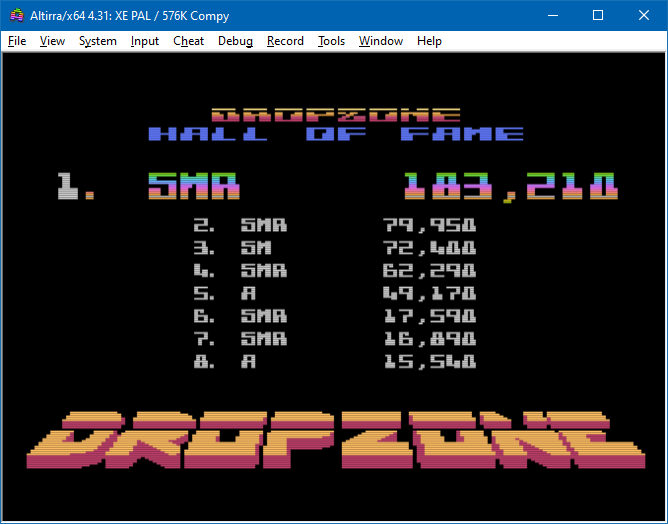Click the first place SMA name entry
Viewport: 668px width, 524px height.
coord(194,186)
